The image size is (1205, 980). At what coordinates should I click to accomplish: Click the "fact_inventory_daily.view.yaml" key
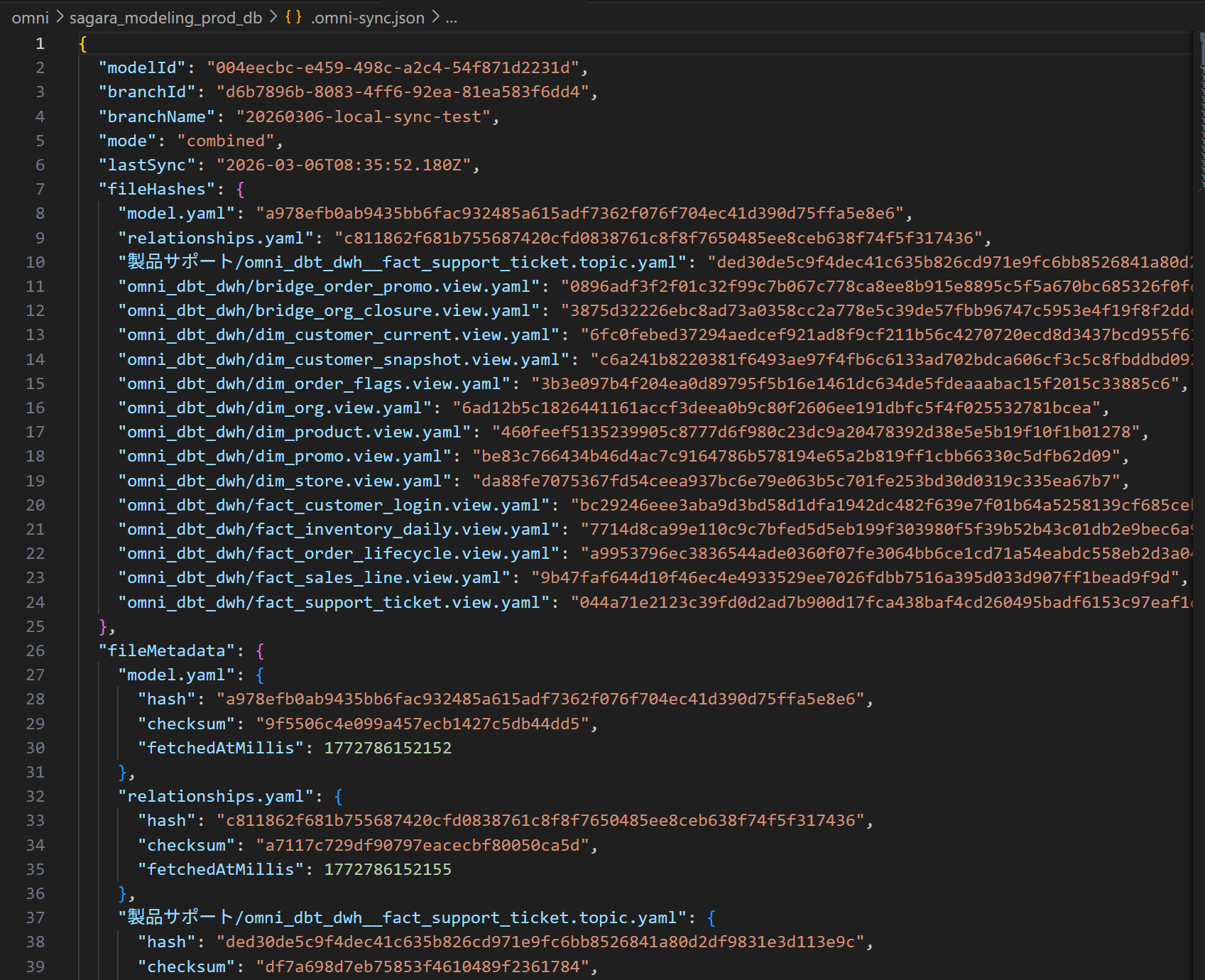(x=339, y=530)
